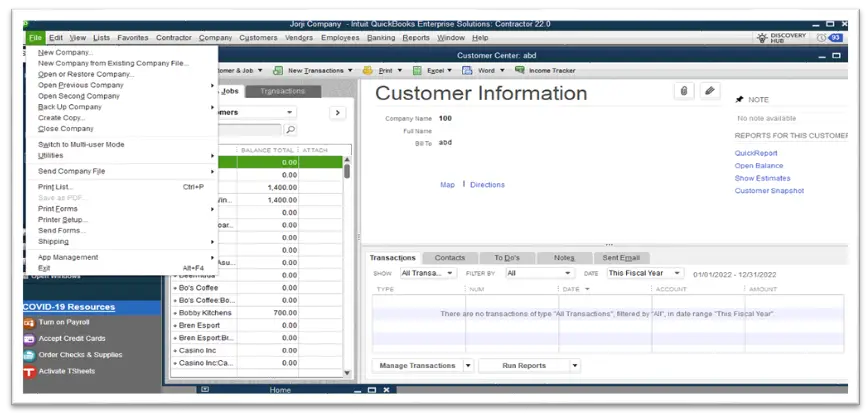The width and height of the screenshot is (866, 415).
Task: Open the customers filter dropdown
Action: click(289, 113)
